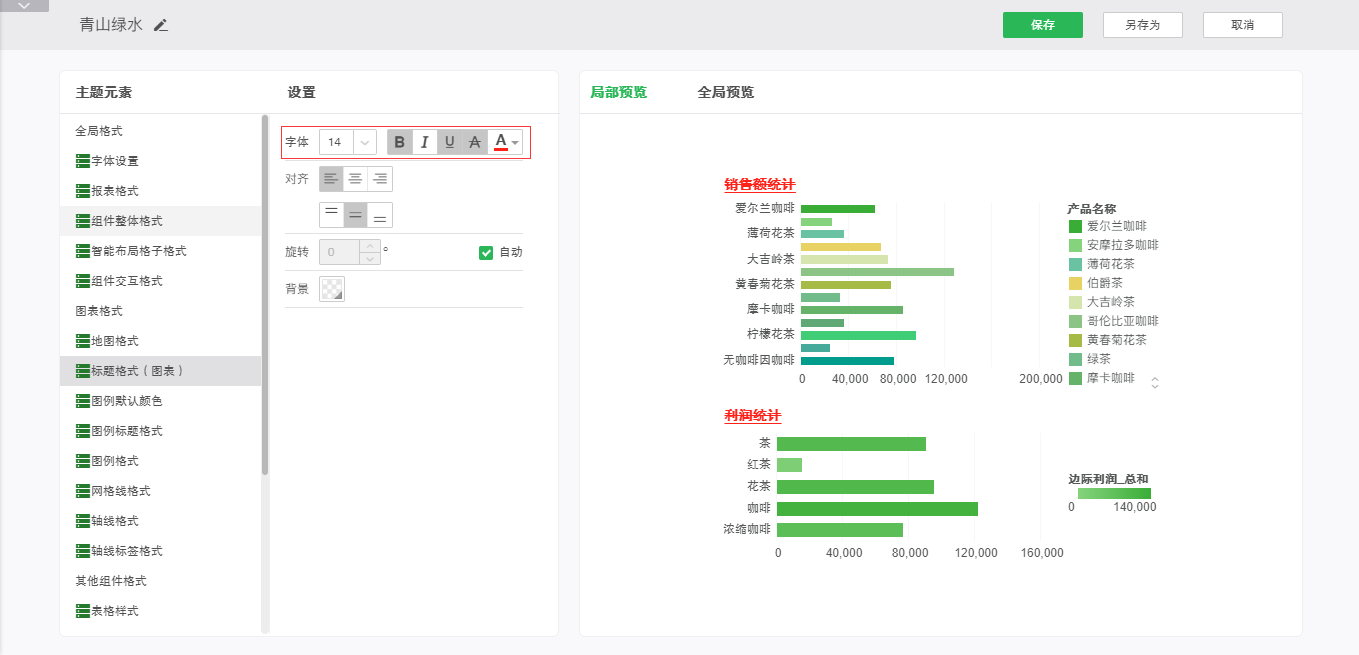
Task: Select top vertical alignment
Action: pos(331,215)
